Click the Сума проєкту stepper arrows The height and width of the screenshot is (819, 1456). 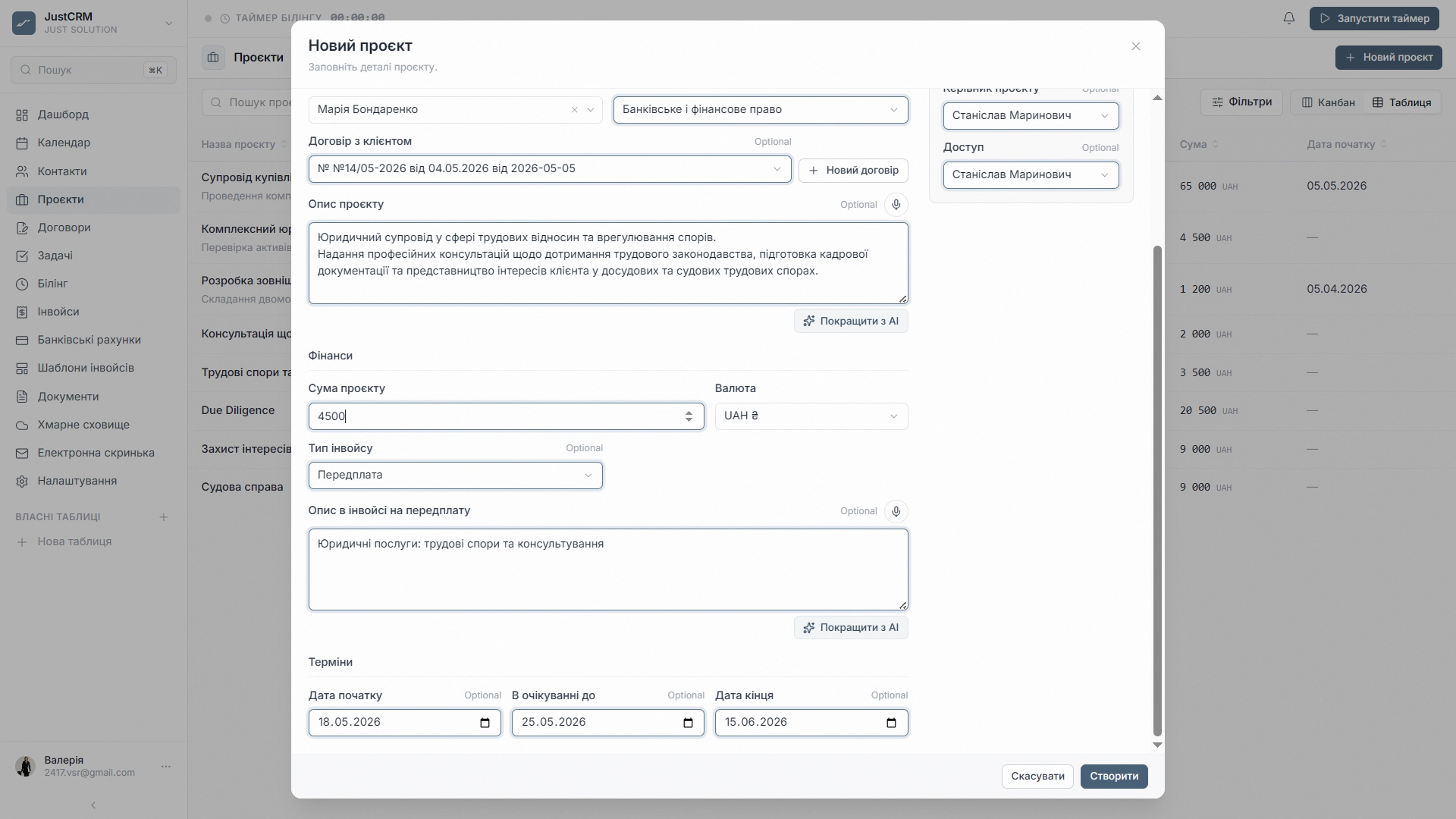(x=688, y=416)
